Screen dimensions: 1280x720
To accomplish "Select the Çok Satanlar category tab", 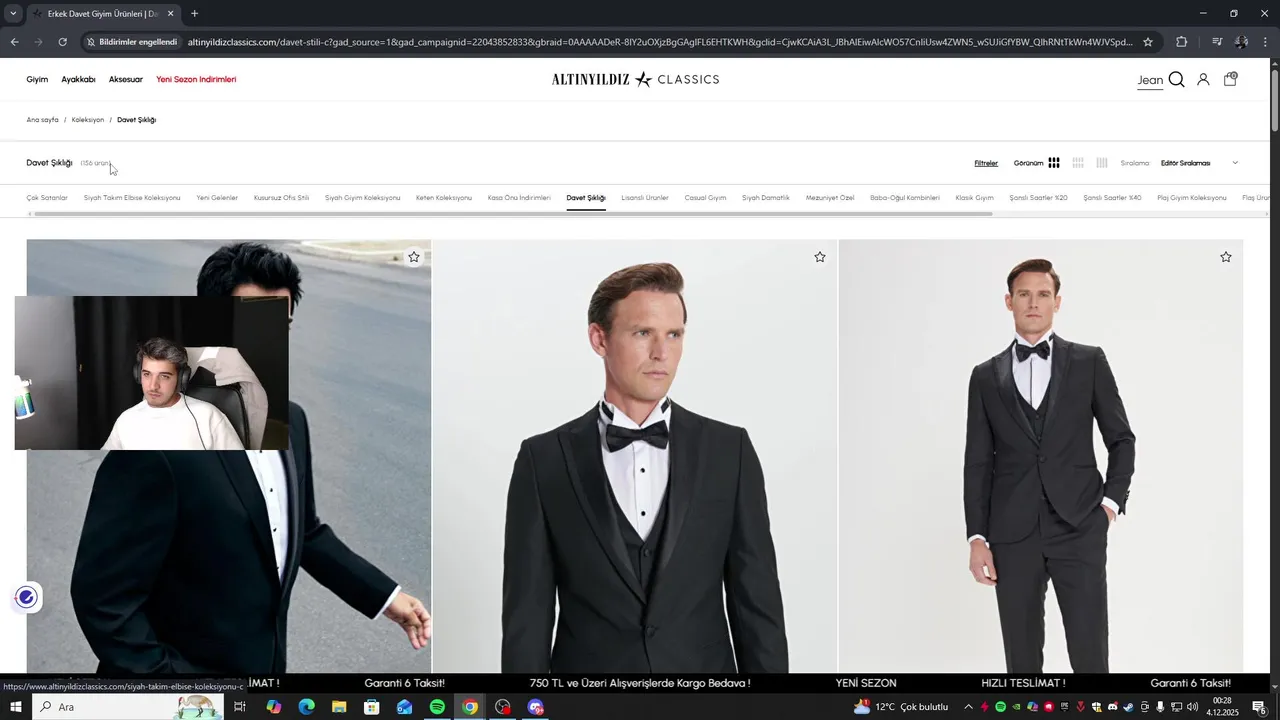I will pos(47,198).
